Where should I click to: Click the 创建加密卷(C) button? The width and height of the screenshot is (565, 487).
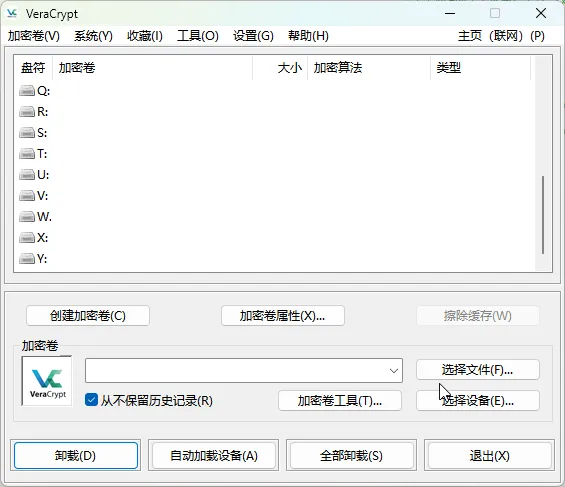[88, 316]
